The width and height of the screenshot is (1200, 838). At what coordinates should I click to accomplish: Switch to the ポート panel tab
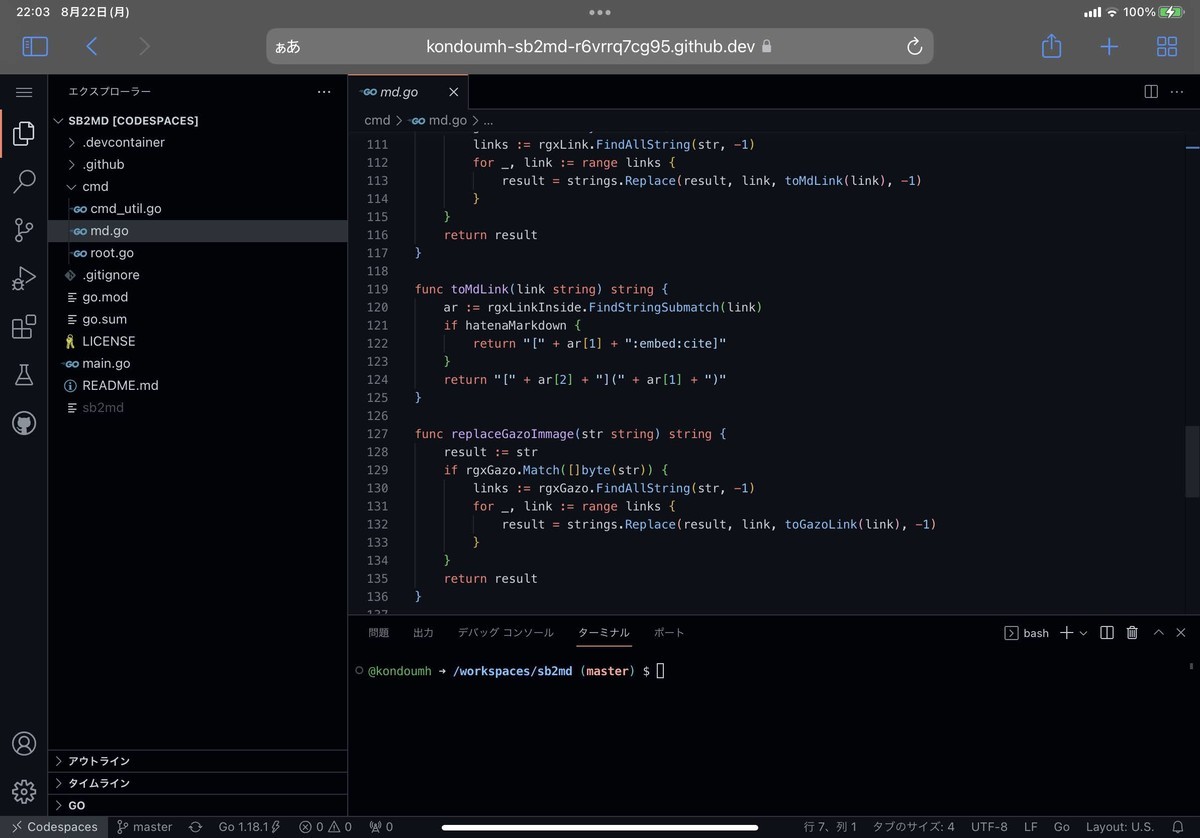click(669, 633)
